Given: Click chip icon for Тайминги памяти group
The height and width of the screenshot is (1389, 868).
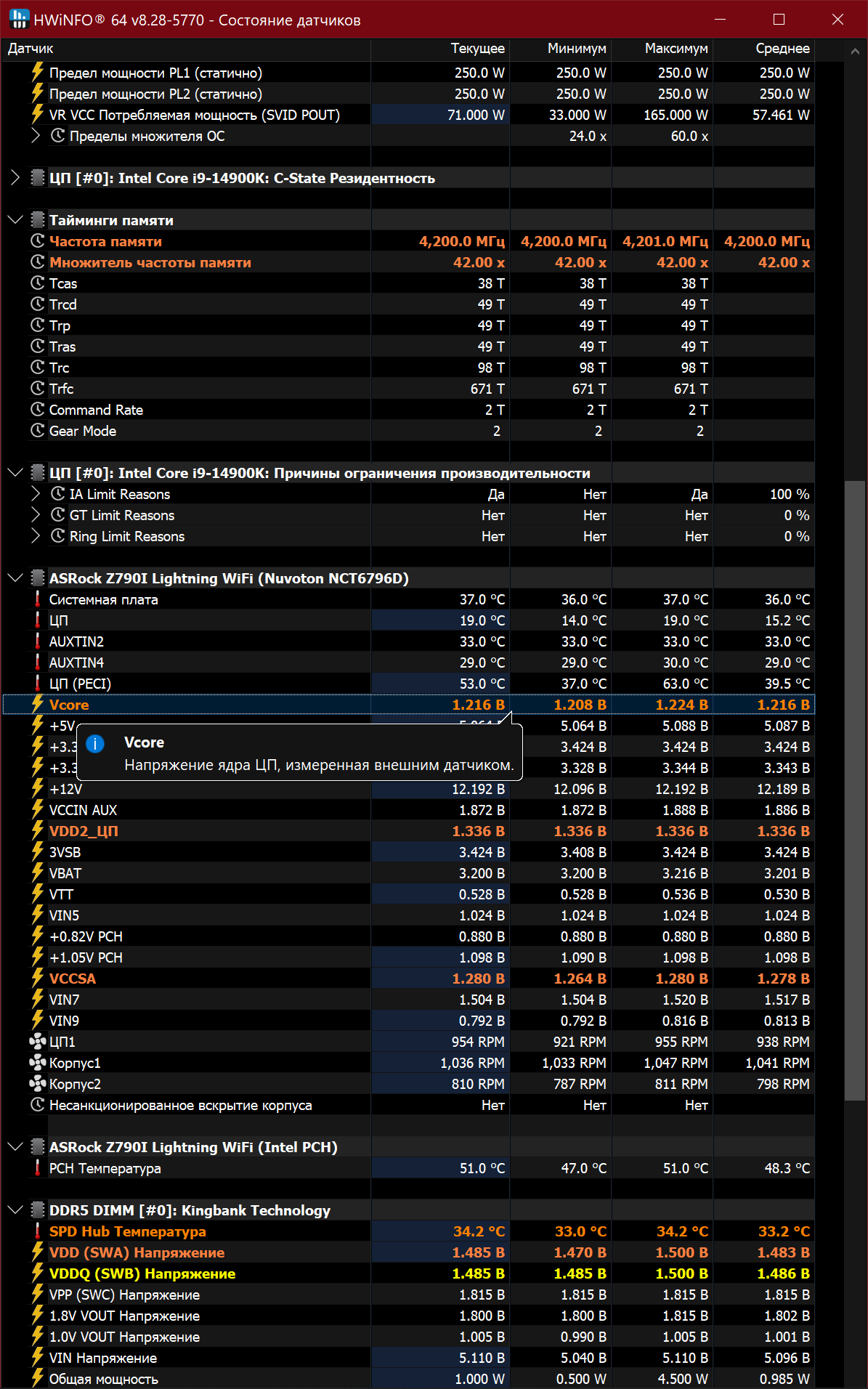Looking at the screenshot, I should click(38, 220).
